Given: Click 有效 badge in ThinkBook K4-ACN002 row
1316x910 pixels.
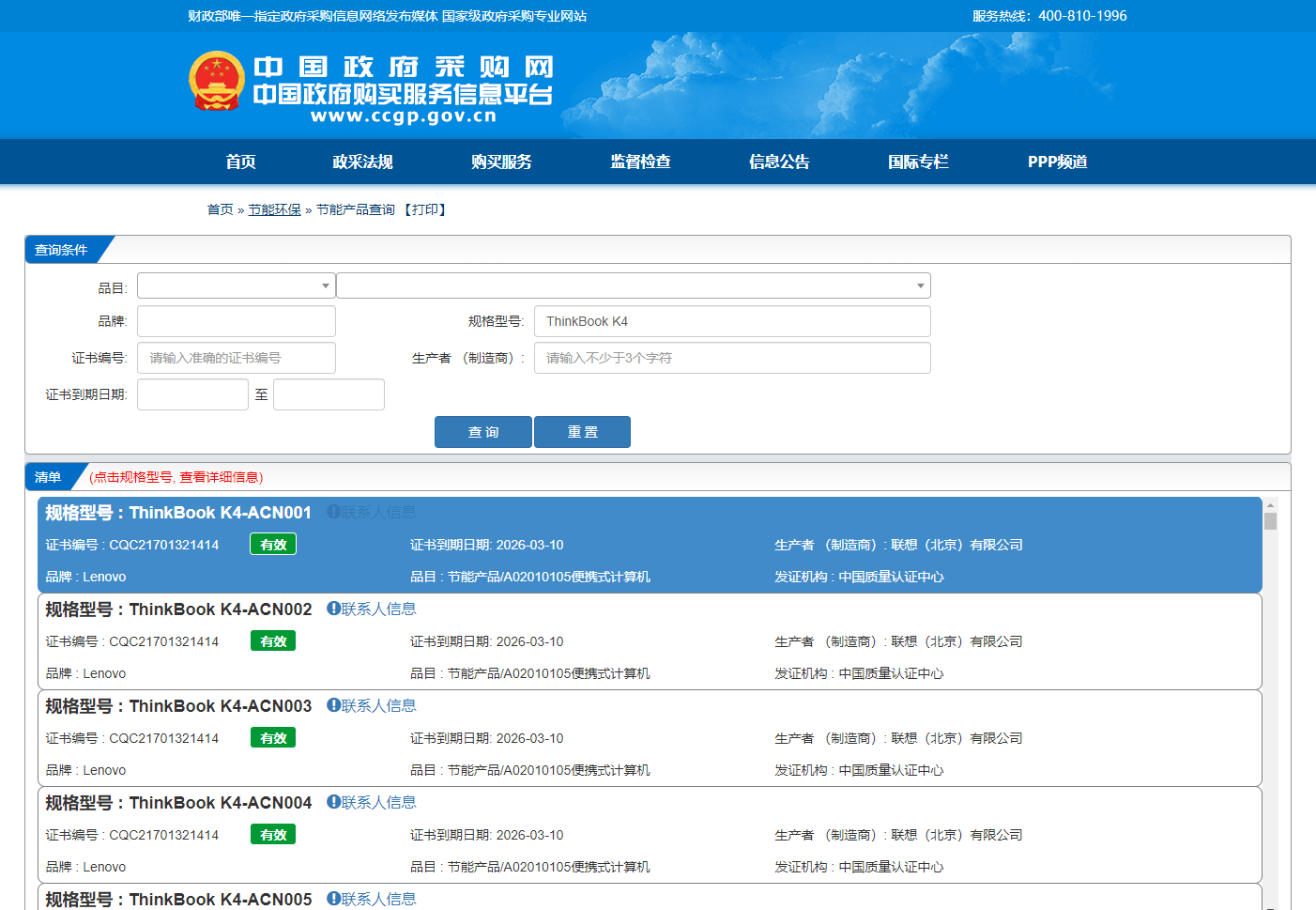Looking at the screenshot, I should (x=273, y=641).
